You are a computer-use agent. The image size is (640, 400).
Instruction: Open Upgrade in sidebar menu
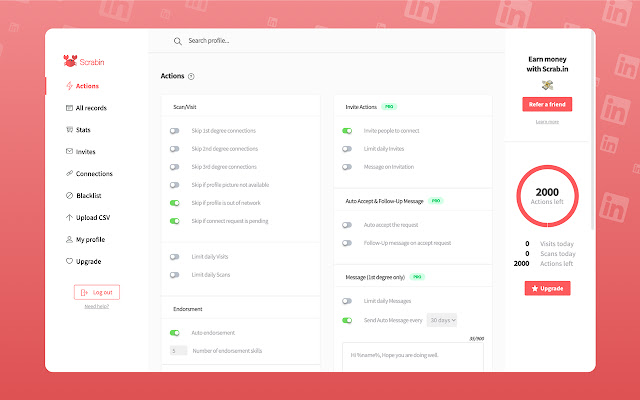(88, 261)
